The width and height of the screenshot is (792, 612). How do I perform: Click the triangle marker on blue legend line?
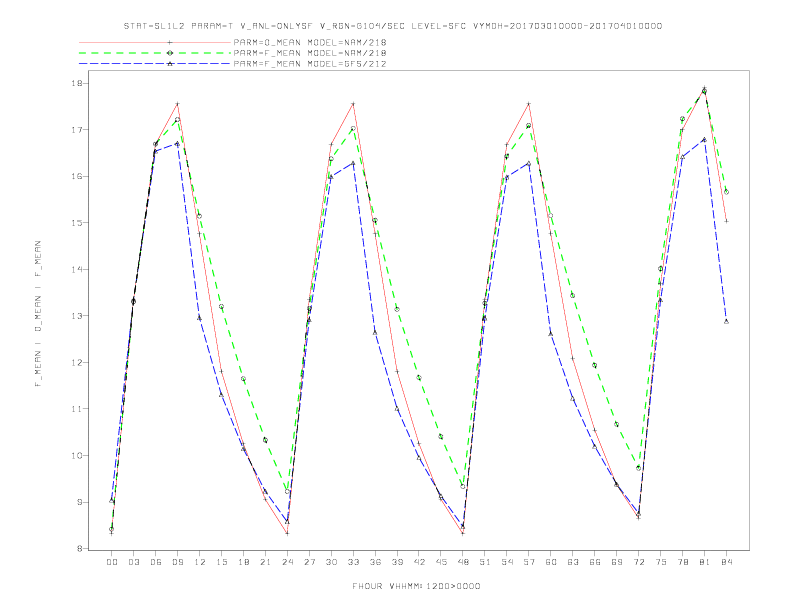170,64
